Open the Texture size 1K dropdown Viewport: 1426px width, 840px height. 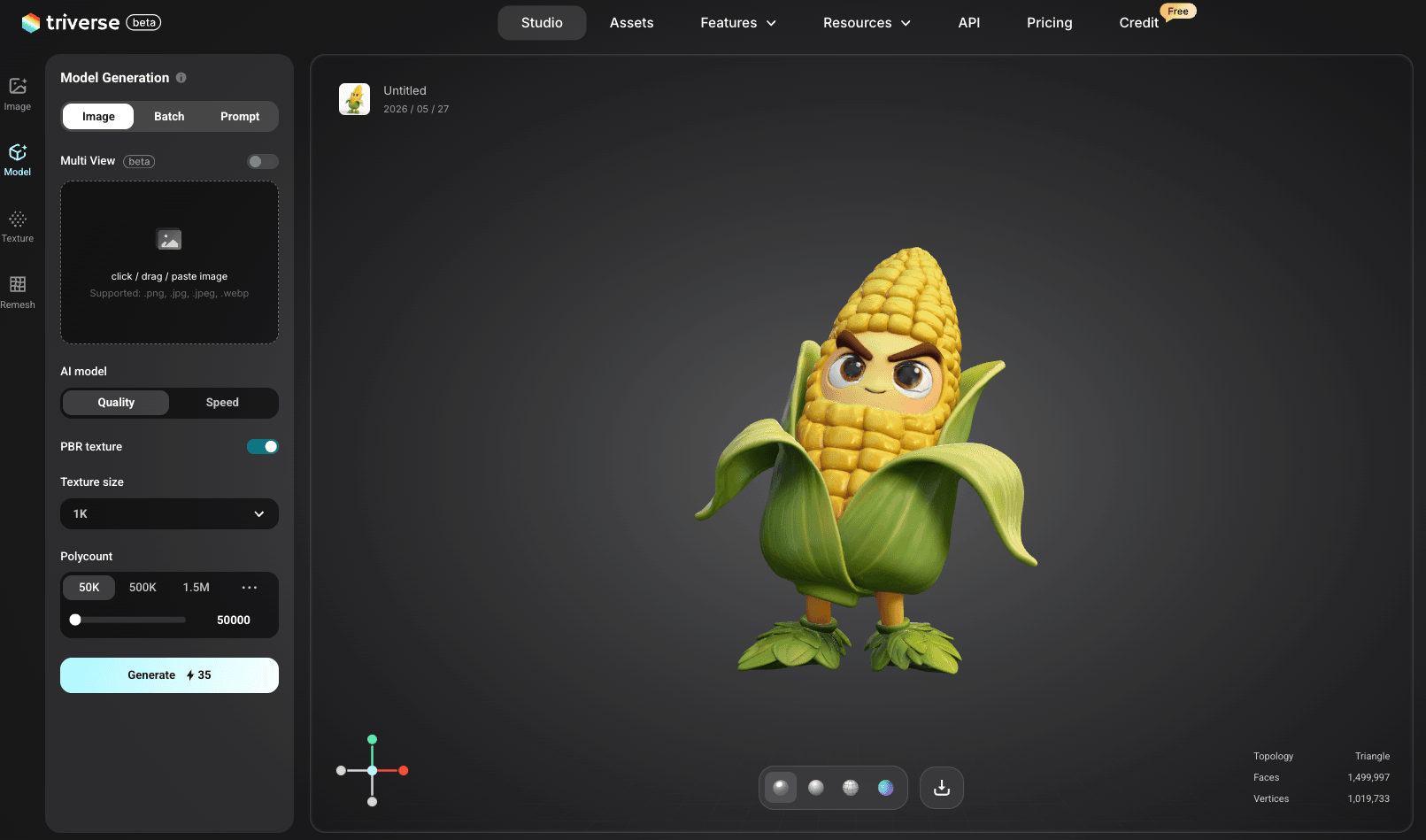(169, 514)
